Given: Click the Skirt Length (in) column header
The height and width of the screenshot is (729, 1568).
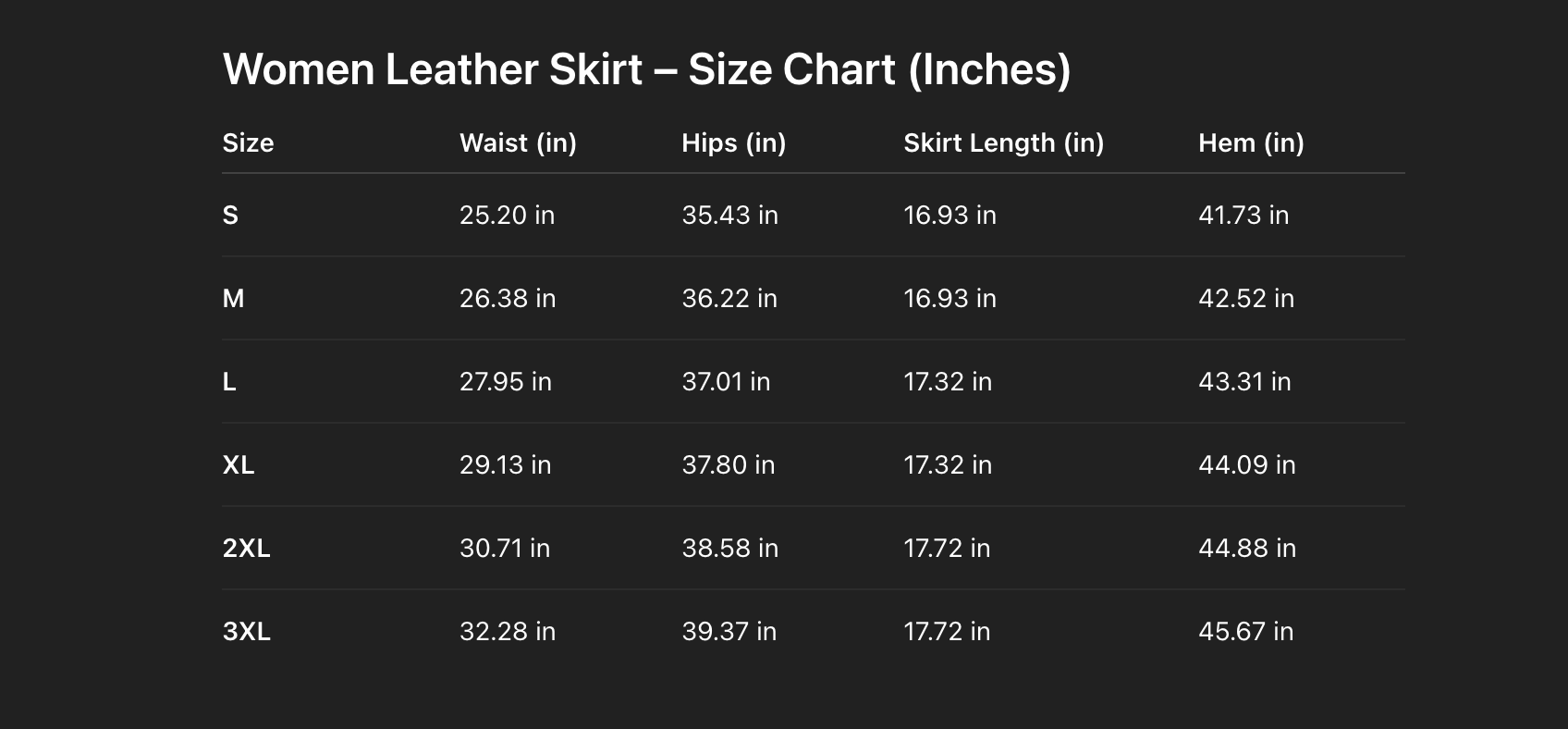Looking at the screenshot, I should [1003, 142].
